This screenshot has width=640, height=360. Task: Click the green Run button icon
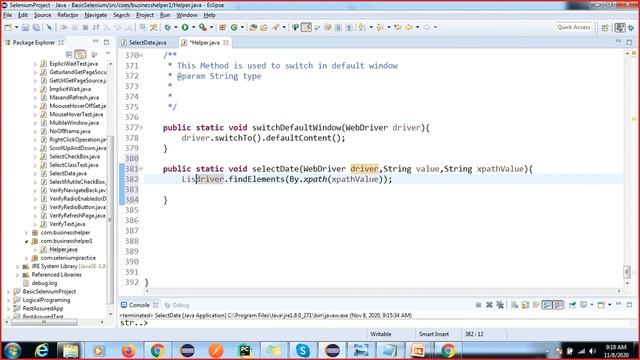click(x=185, y=27)
